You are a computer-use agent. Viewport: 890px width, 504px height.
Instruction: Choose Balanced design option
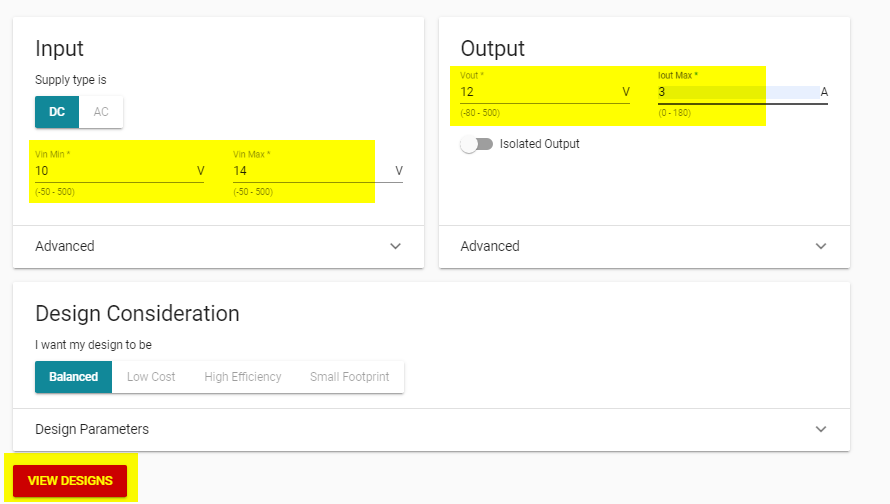(74, 377)
